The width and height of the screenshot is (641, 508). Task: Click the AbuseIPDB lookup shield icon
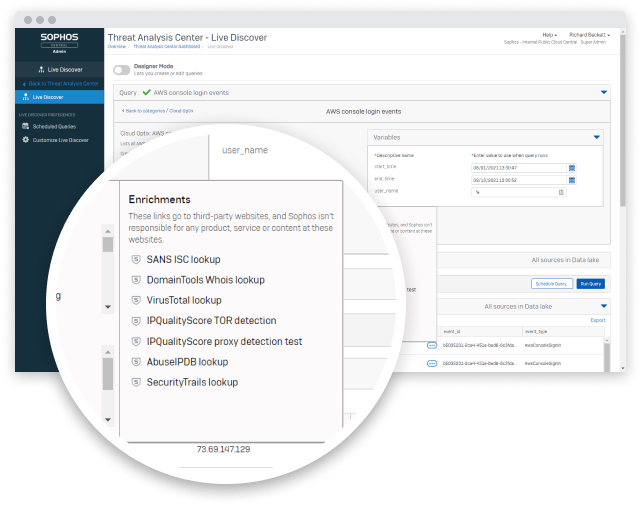pos(137,361)
